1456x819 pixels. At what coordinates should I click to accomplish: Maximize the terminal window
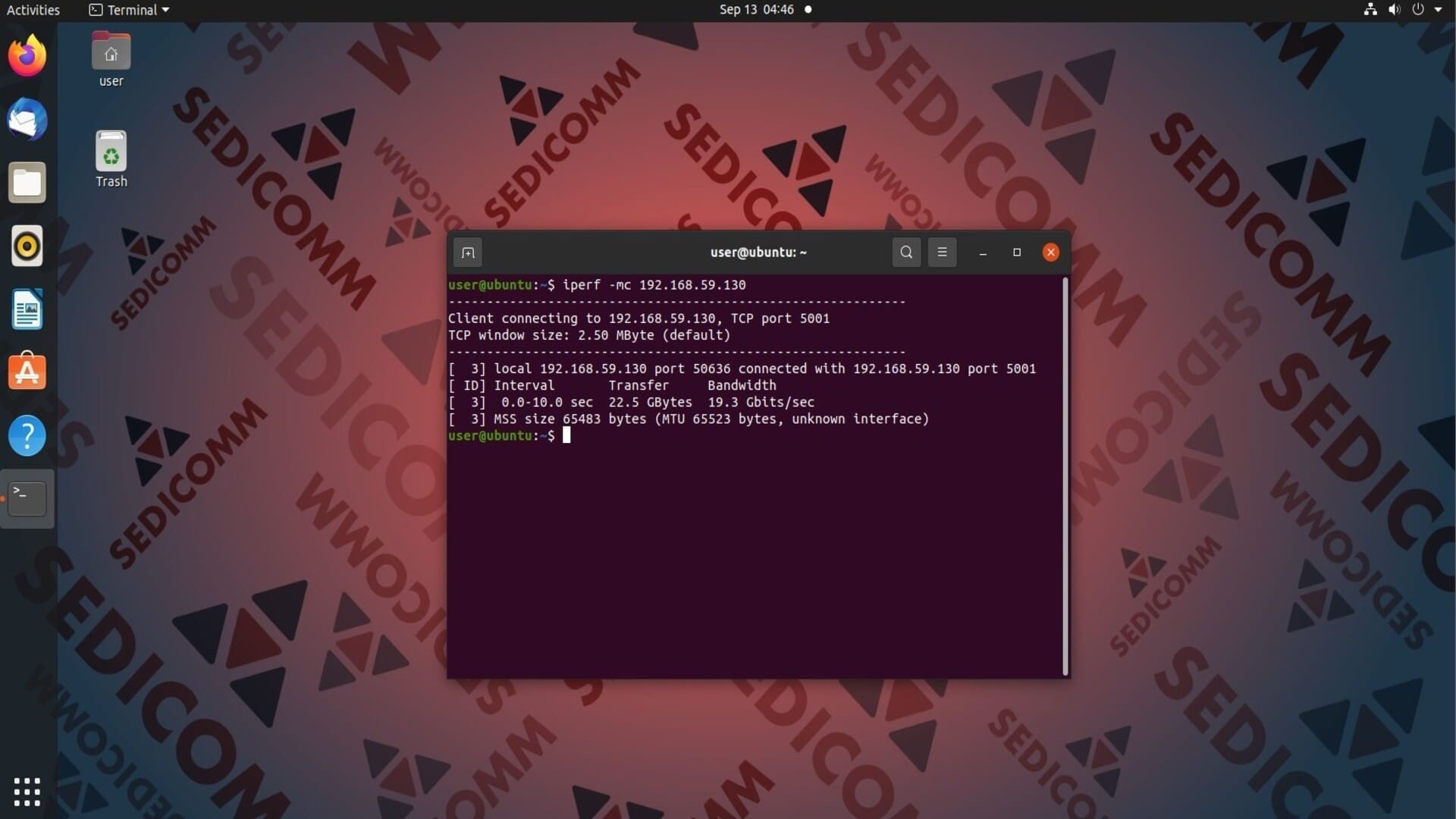[1017, 253]
